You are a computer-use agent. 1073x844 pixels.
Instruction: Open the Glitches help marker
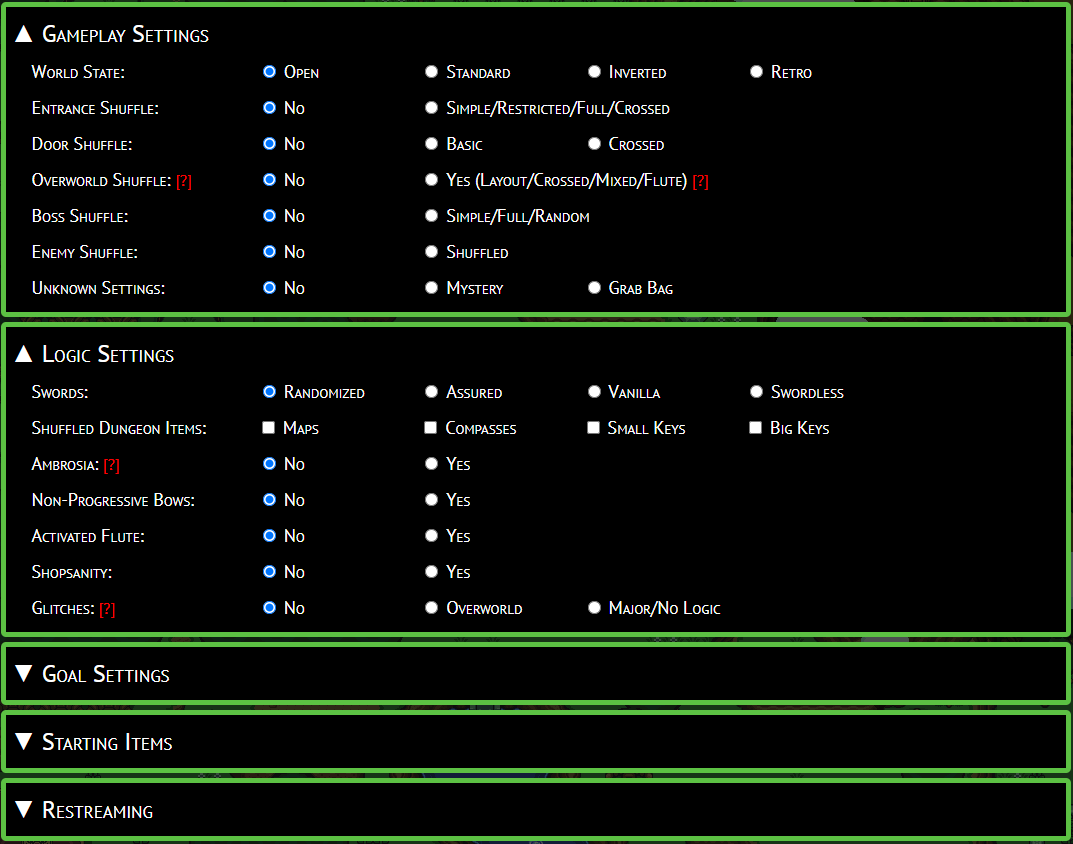[107, 609]
